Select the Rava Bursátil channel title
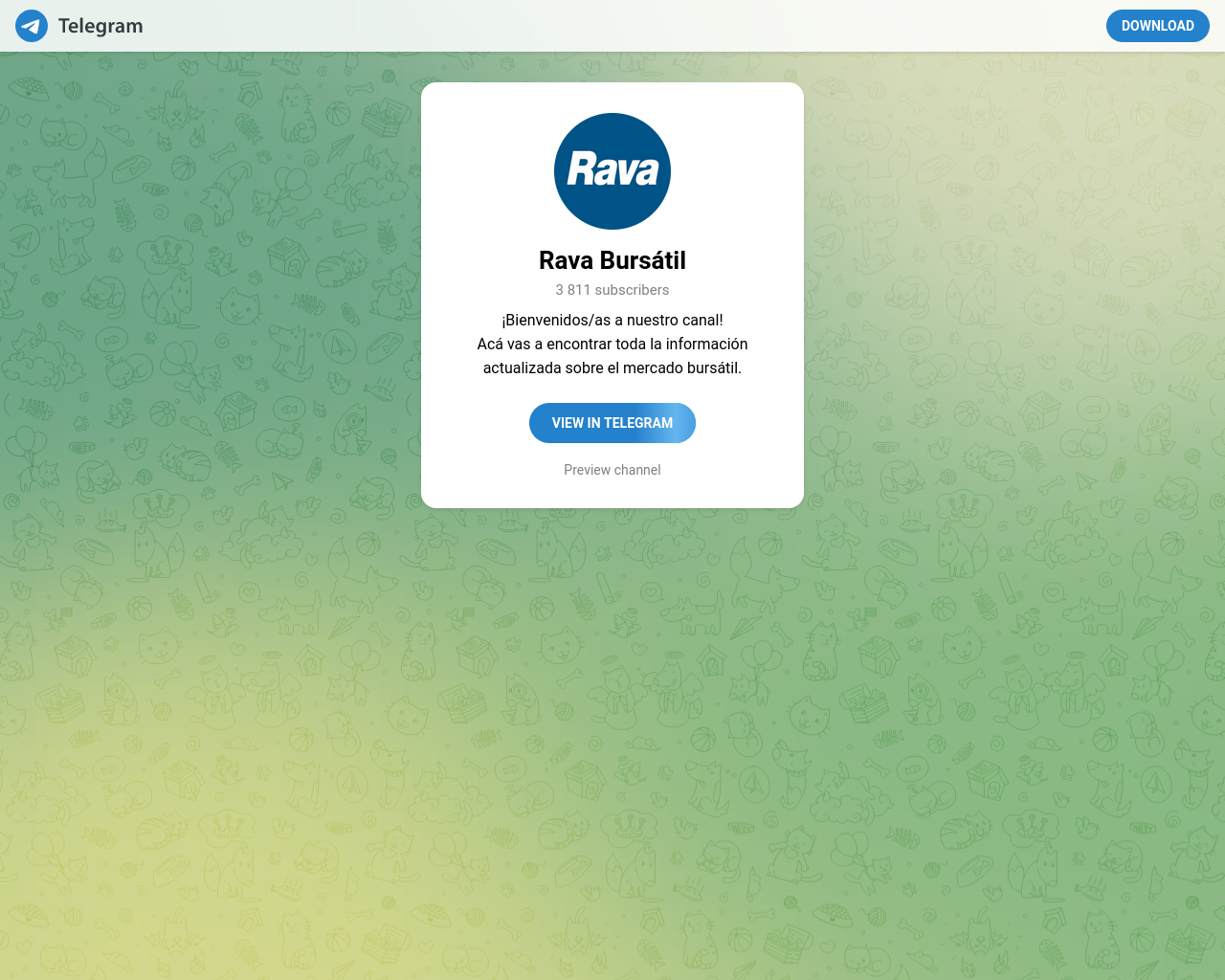The image size is (1225, 980). 612,260
